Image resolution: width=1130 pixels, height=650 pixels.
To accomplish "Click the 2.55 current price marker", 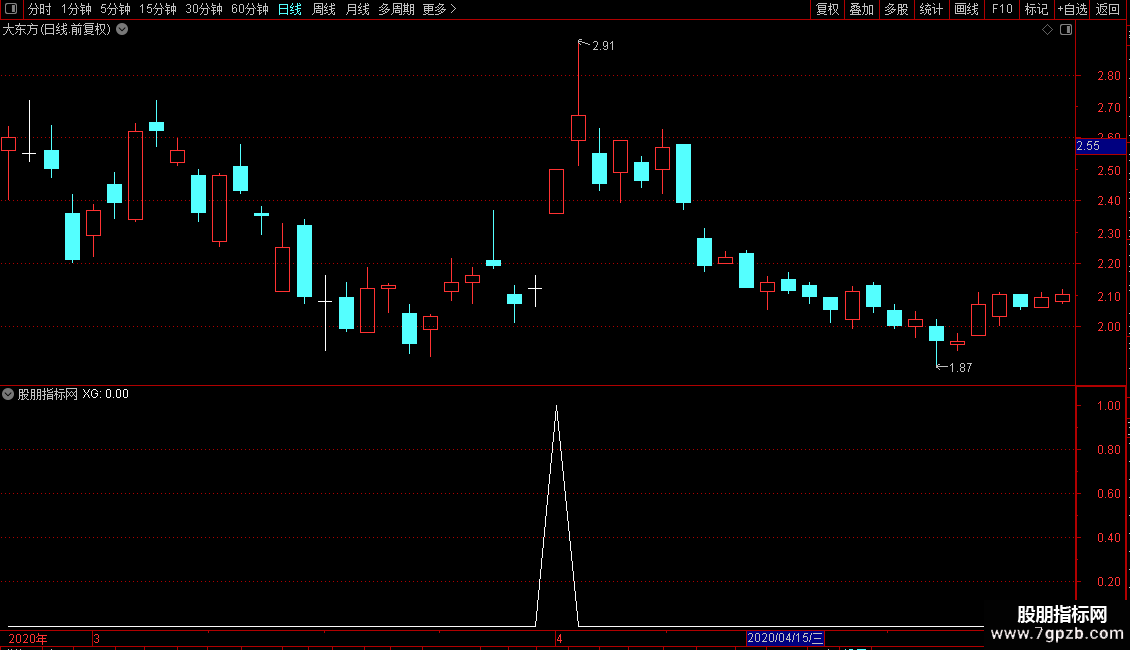I will click(x=1100, y=146).
